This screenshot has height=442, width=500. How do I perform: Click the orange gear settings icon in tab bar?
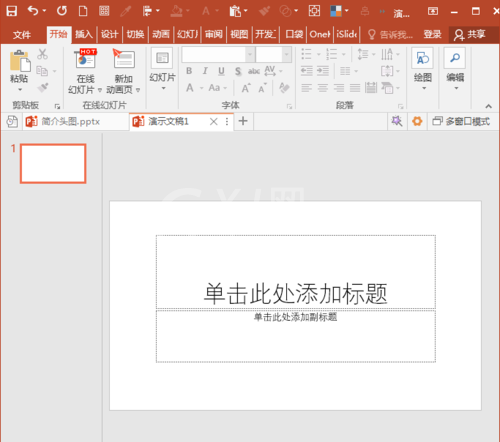[x=417, y=121]
